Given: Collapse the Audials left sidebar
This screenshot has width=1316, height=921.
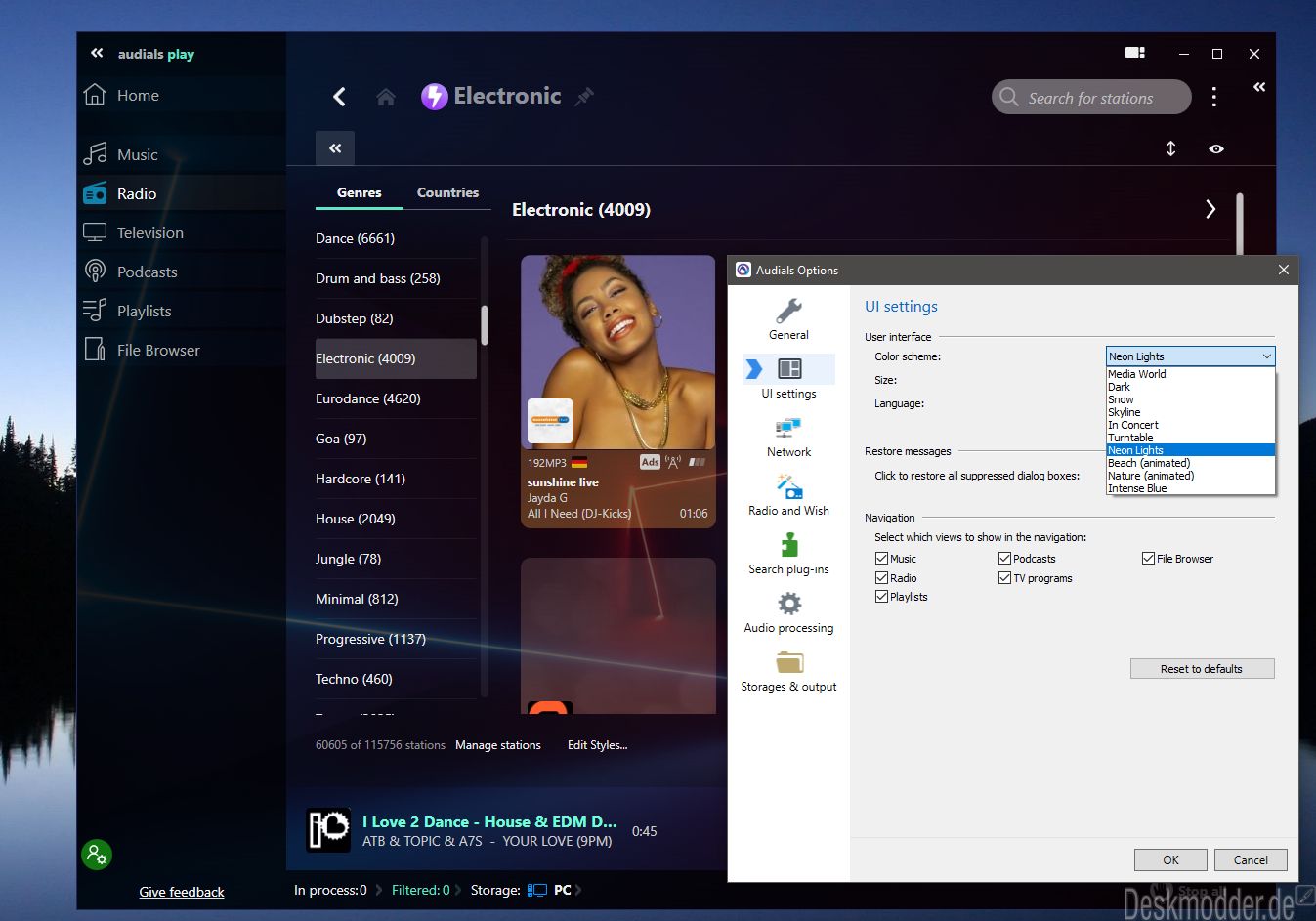Looking at the screenshot, I should [97, 53].
